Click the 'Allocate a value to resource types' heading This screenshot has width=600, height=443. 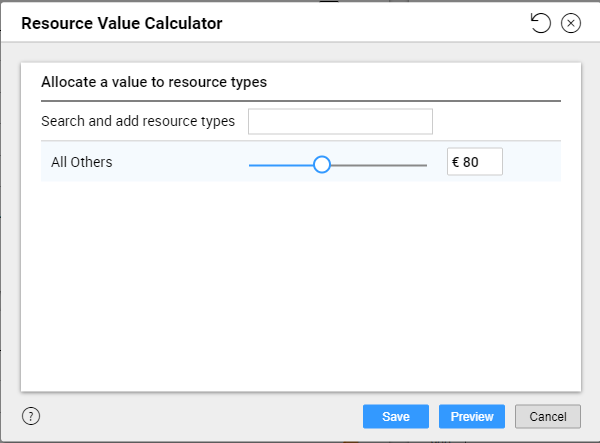[154, 82]
